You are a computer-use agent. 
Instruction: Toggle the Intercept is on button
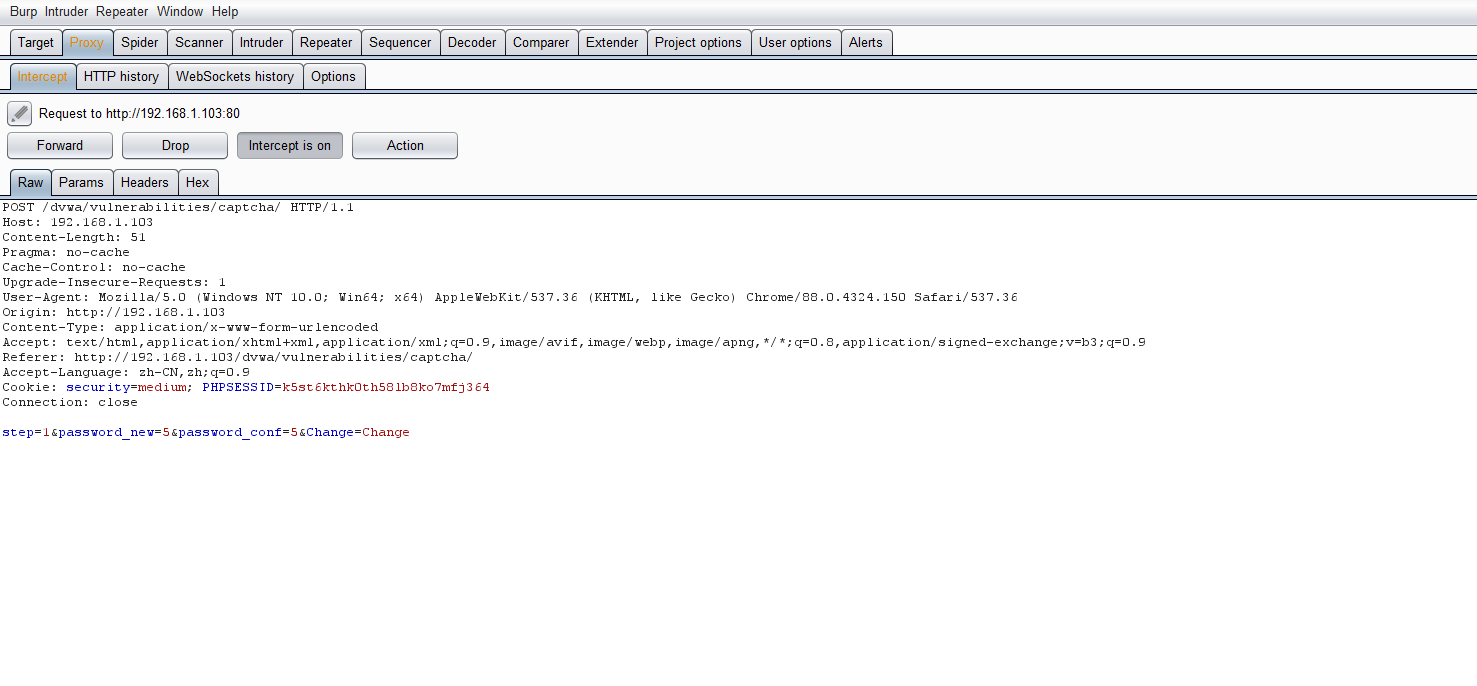coord(290,145)
